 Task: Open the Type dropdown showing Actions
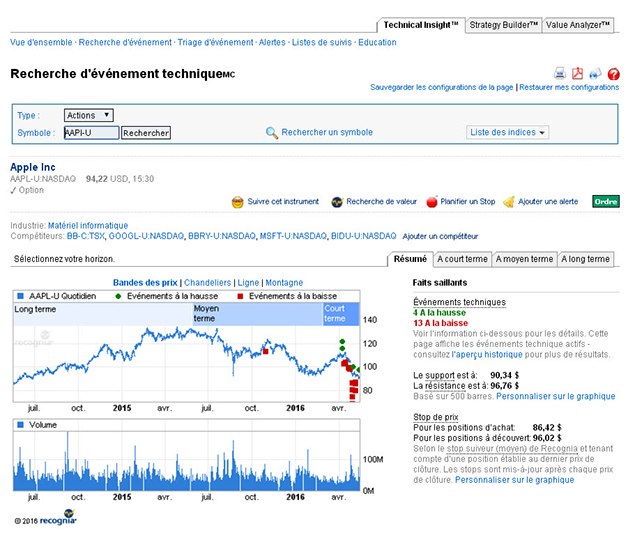[x=89, y=115]
